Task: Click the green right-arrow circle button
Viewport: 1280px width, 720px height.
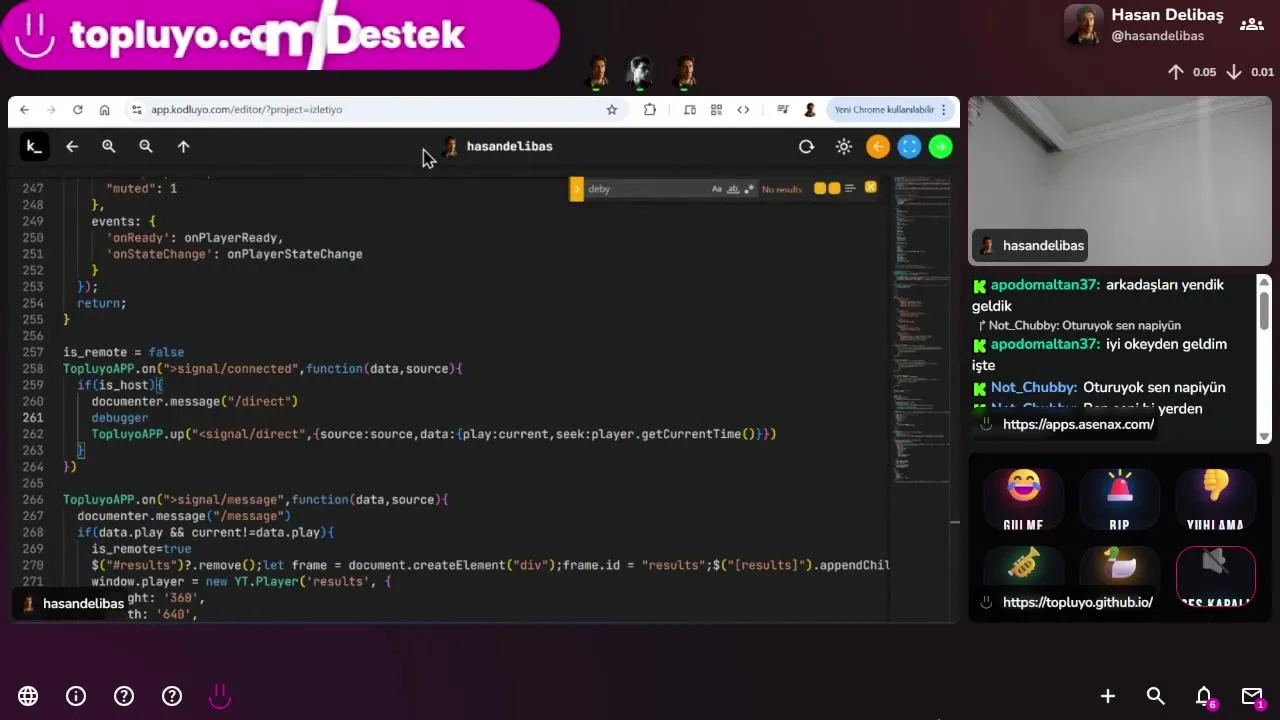Action: pyautogui.click(x=940, y=147)
